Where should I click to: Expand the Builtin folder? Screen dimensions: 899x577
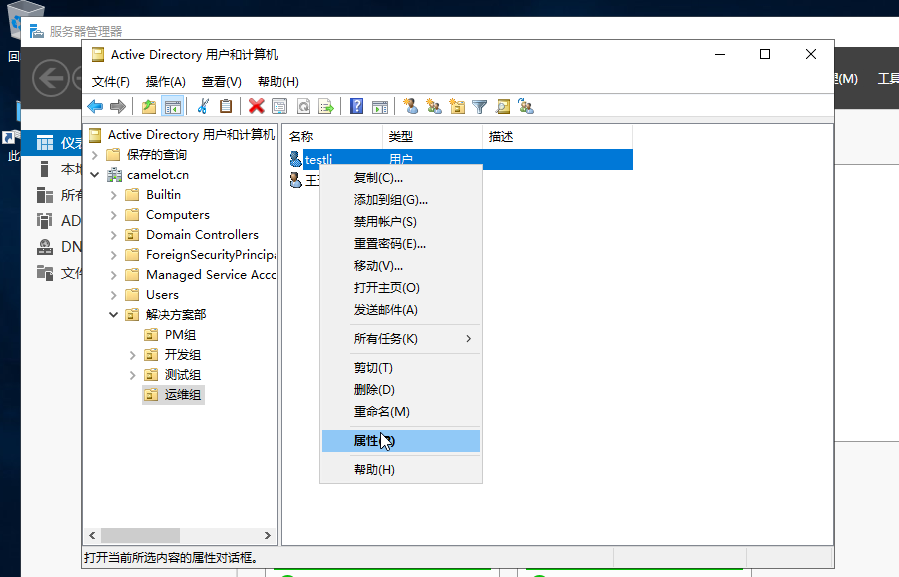tap(114, 195)
